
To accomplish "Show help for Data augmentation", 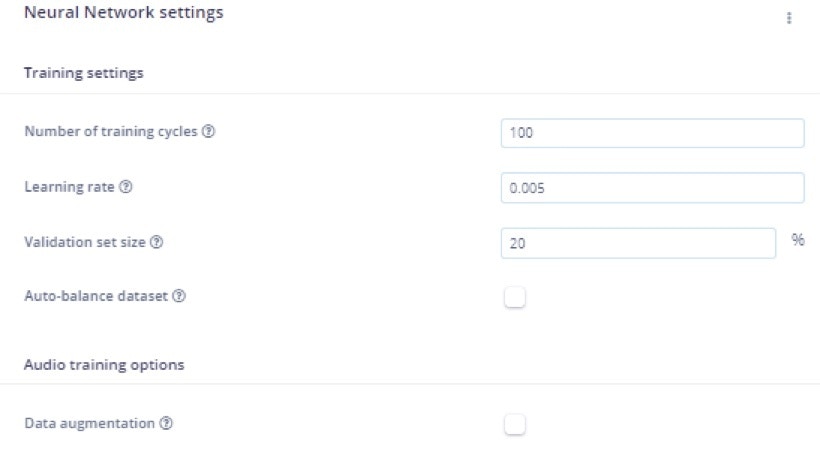I will point(166,424).
